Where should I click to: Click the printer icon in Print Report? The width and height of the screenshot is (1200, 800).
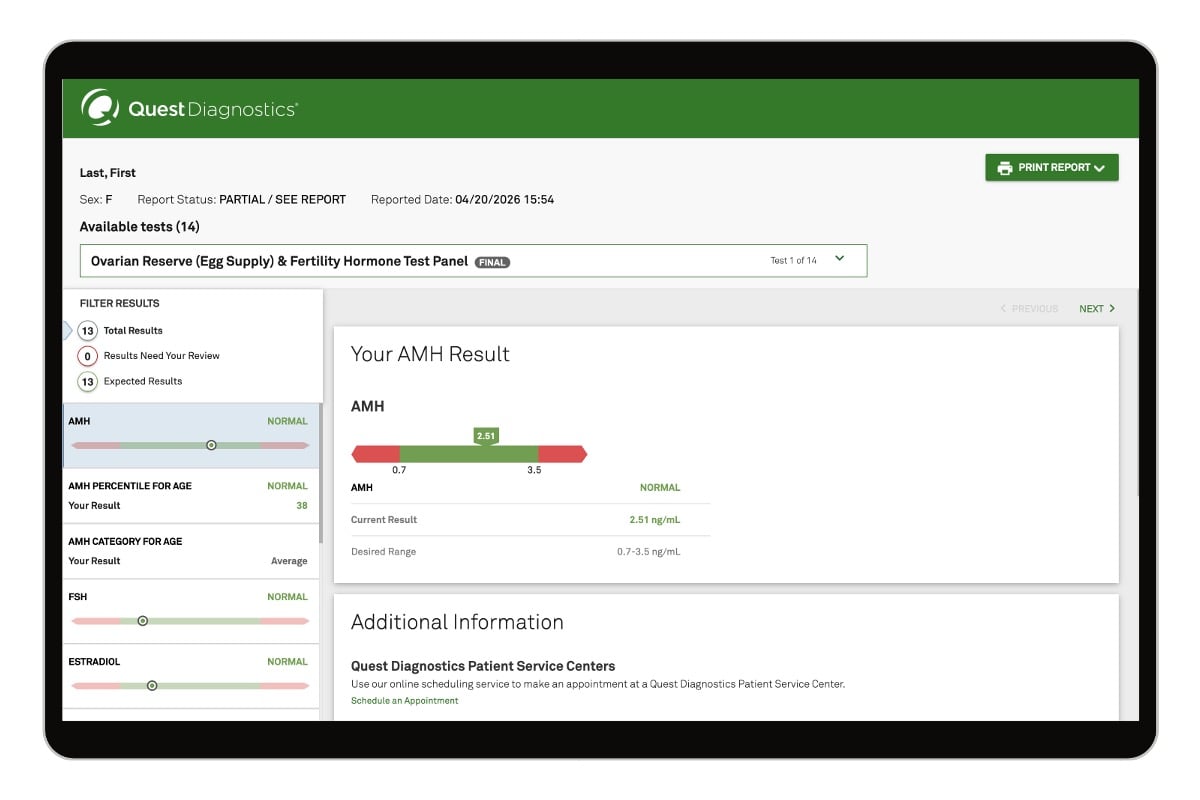pos(1004,168)
